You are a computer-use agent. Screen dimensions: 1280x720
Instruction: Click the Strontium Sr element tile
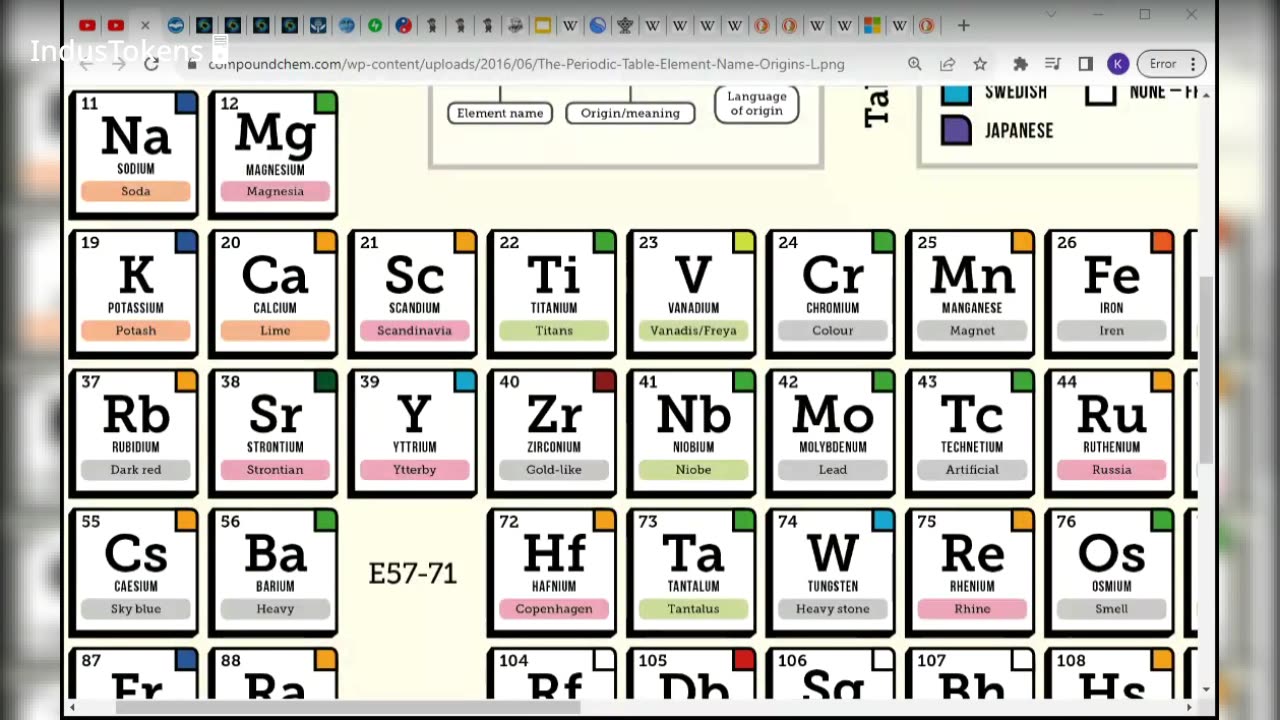pos(273,433)
